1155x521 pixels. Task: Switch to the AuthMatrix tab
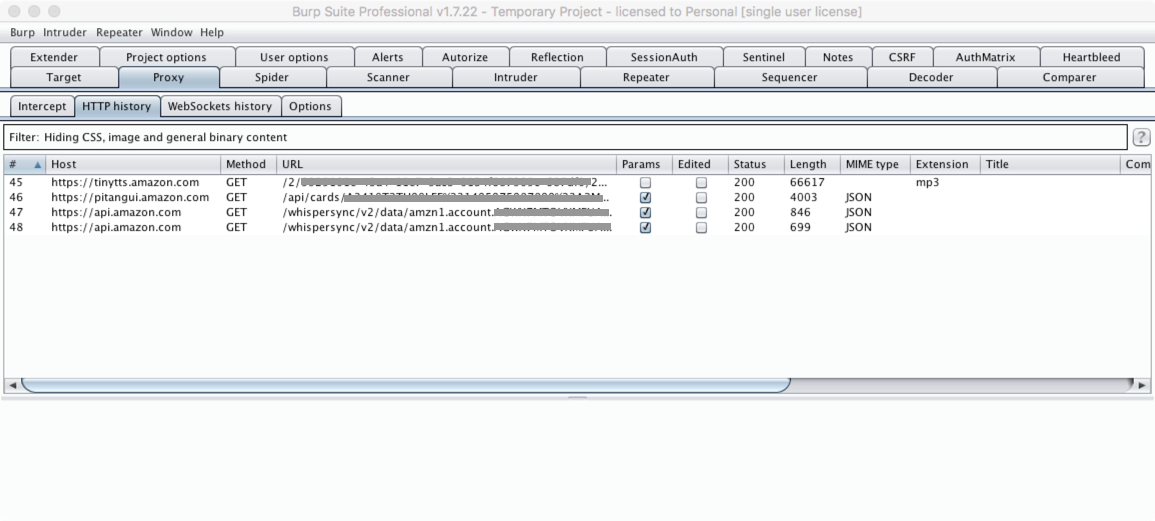(x=986, y=57)
